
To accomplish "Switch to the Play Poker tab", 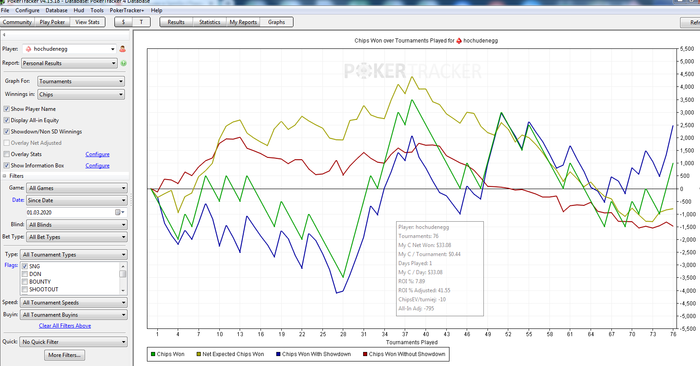I will (x=52, y=22).
